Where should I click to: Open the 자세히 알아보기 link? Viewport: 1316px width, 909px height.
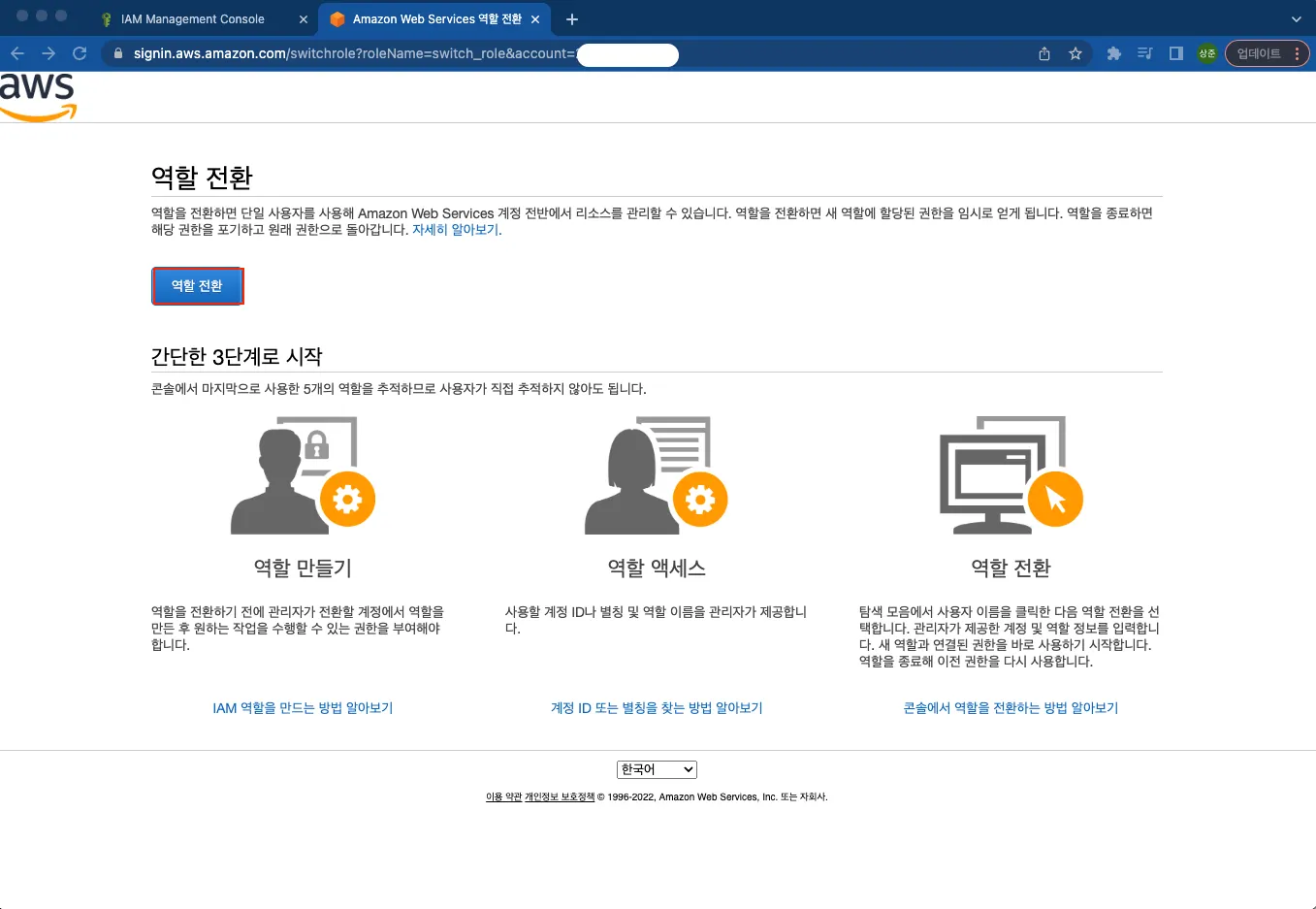tap(456, 230)
